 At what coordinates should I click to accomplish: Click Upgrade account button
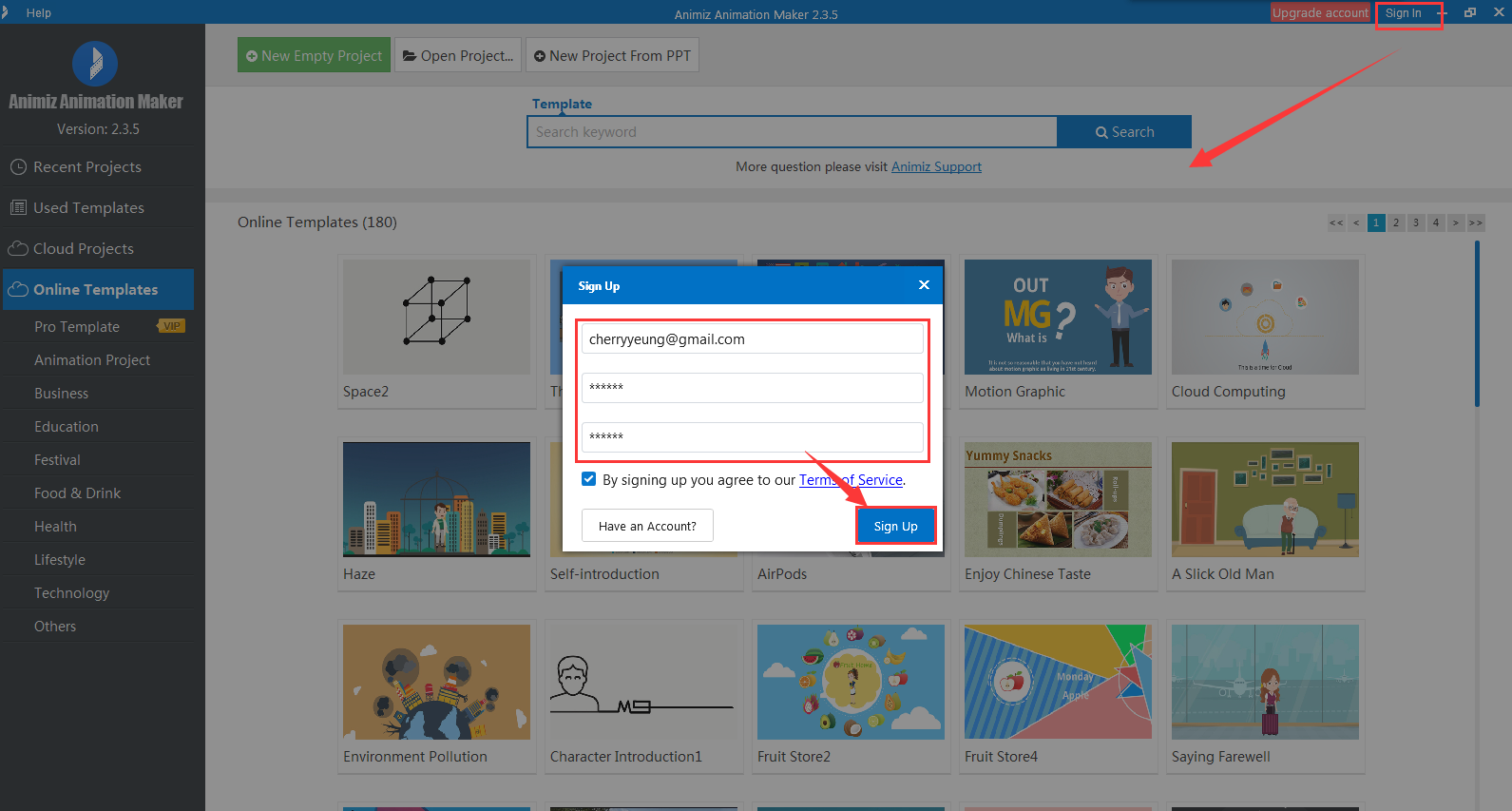pyautogui.click(x=1320, y=12)
